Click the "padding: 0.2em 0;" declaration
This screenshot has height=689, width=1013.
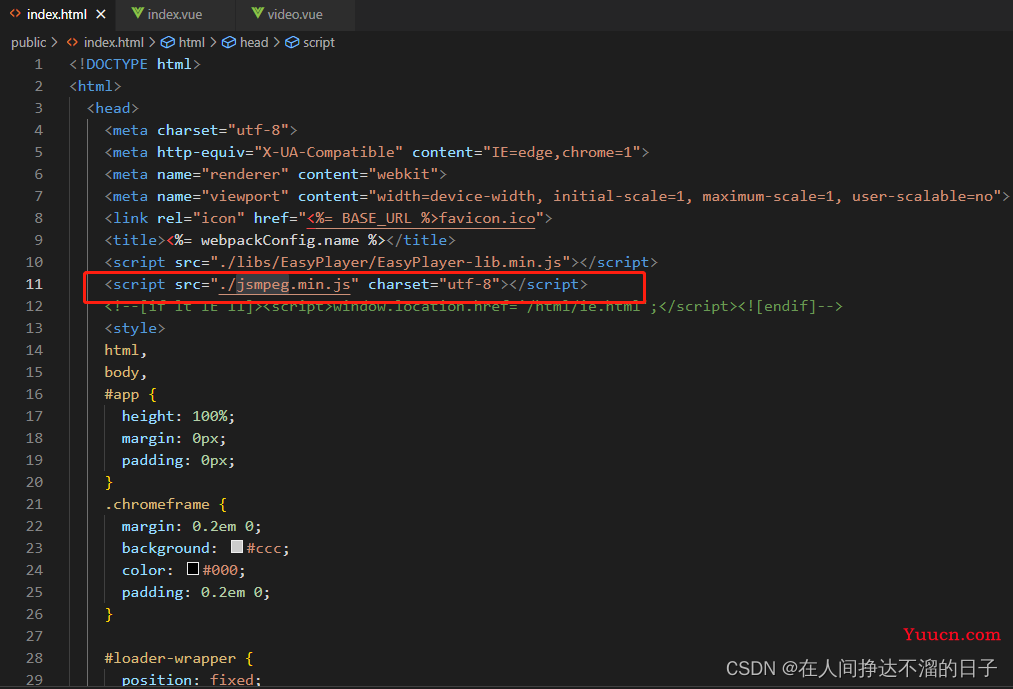point(196,592)
